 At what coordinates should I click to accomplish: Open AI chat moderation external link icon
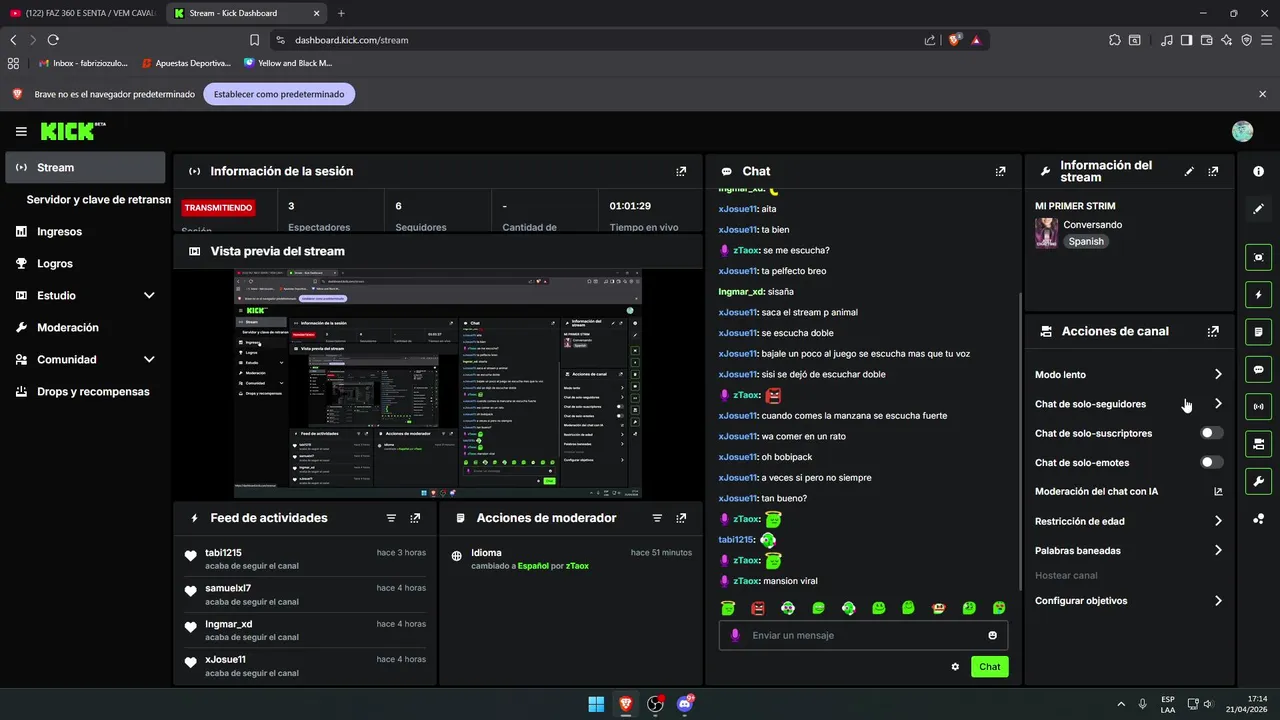1218,492
